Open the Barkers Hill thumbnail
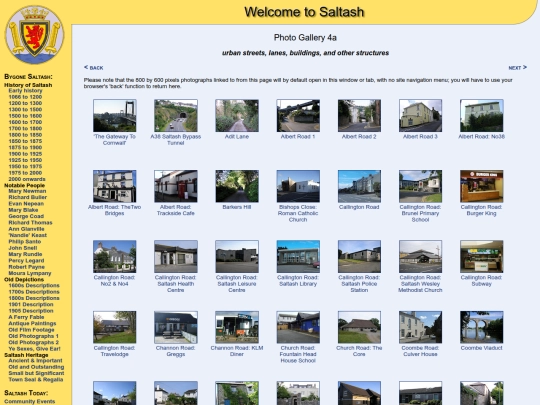Screen dimensions: 540x405 click(x=237, y=186)
